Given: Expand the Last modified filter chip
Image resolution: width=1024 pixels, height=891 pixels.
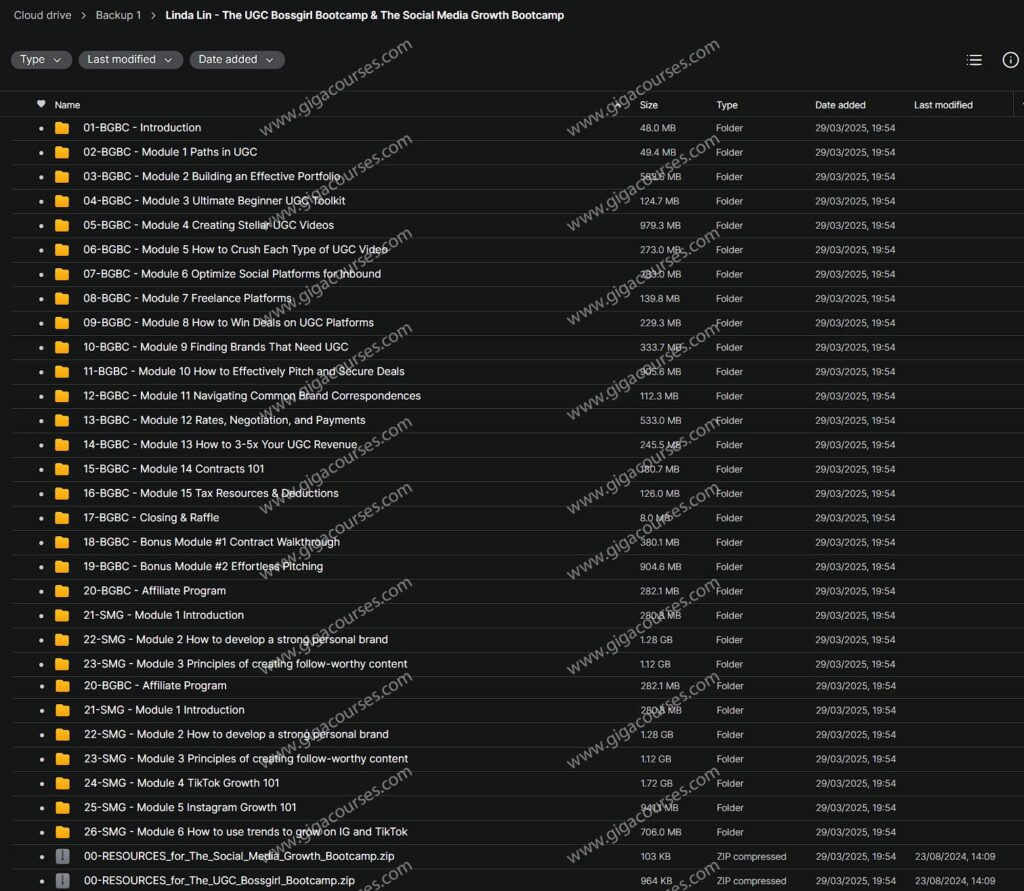Looking at the screenshot, I should 130,60.
